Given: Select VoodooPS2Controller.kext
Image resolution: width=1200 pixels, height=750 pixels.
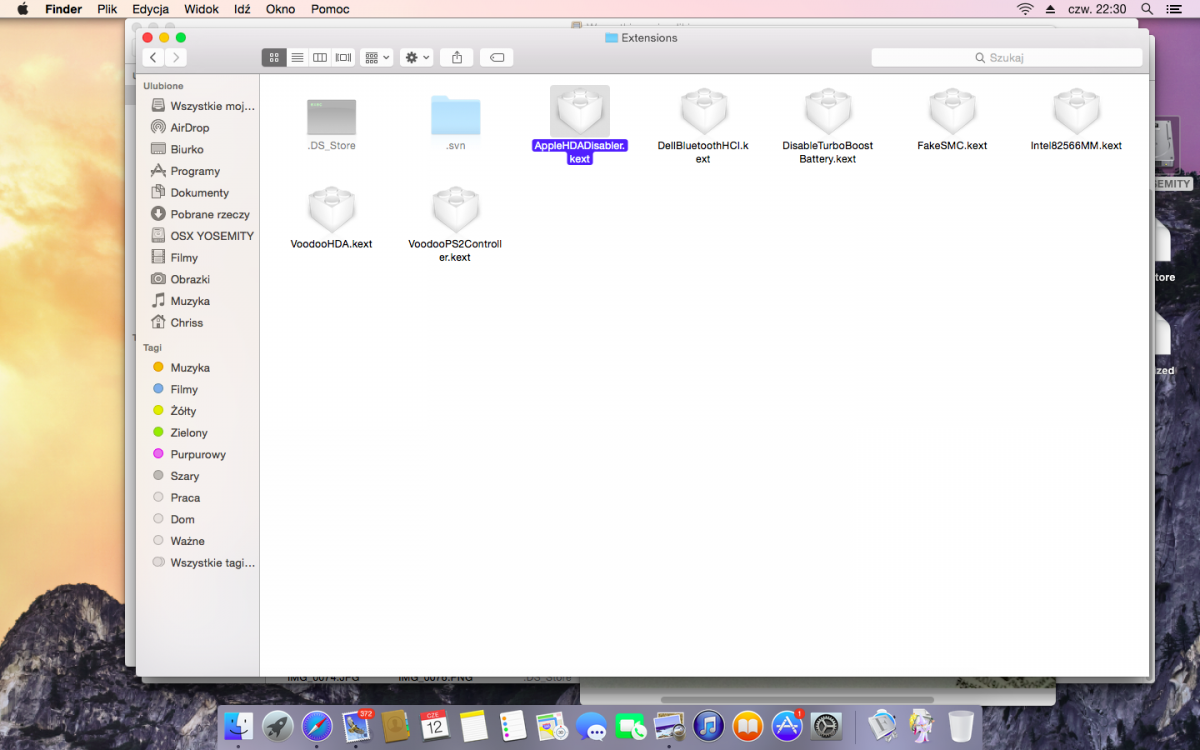Looking at the screenshot, I should (455, 224).
